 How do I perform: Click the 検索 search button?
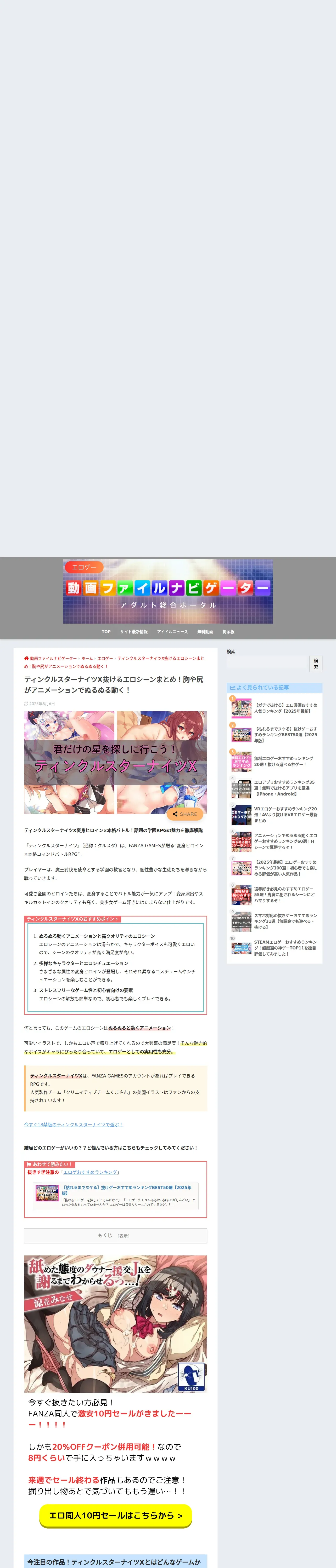point(315,664)
